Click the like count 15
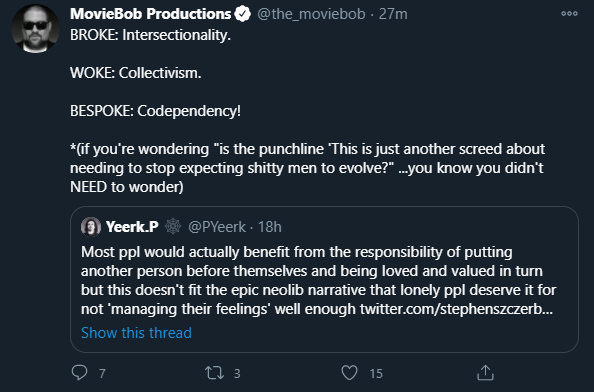The image size is (594, 392). [x=376, y=374]
